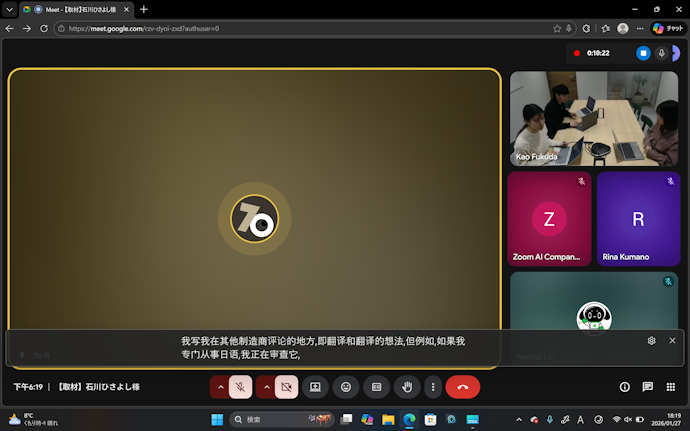Open new browser tab
Viewport: 690px width, 431px height.
pyautogui.click(x=143, y=9)
